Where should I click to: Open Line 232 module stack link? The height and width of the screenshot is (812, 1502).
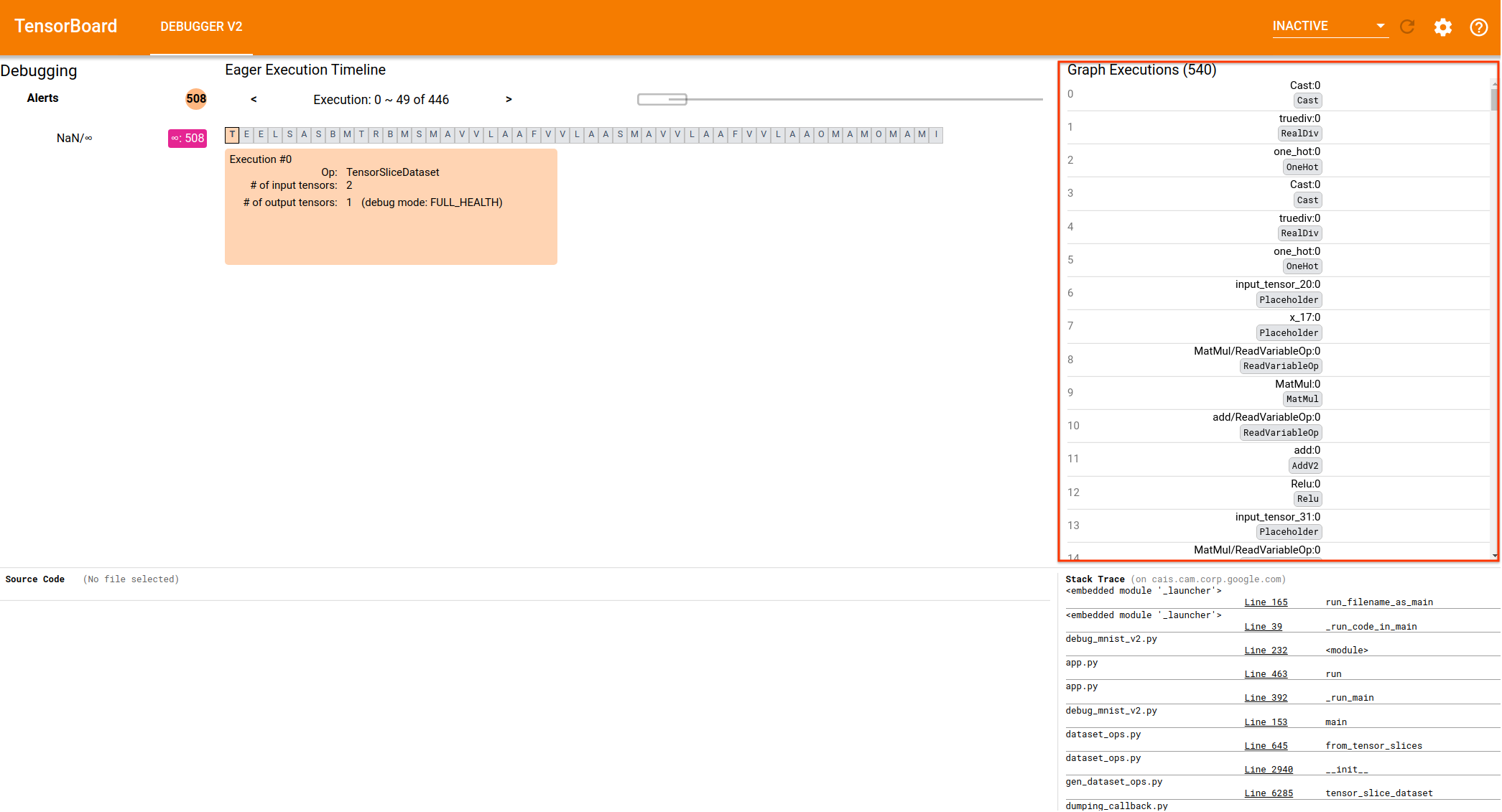[x=1266, y=650]
